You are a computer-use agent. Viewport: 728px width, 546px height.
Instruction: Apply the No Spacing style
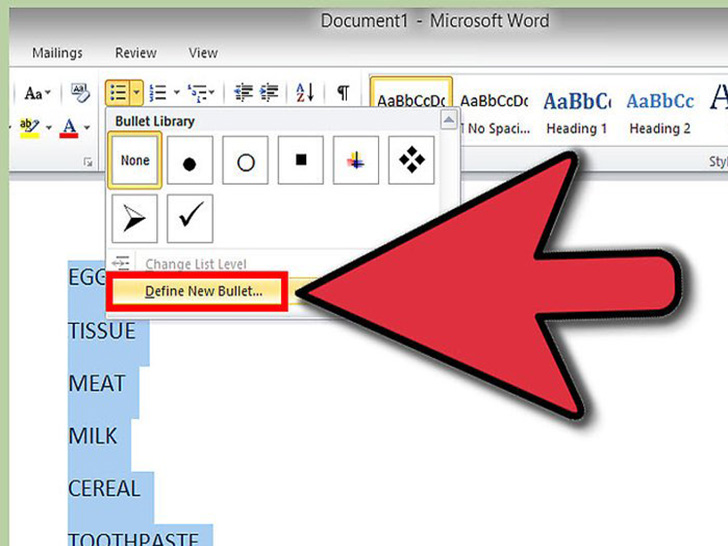(x=494, y=113)
